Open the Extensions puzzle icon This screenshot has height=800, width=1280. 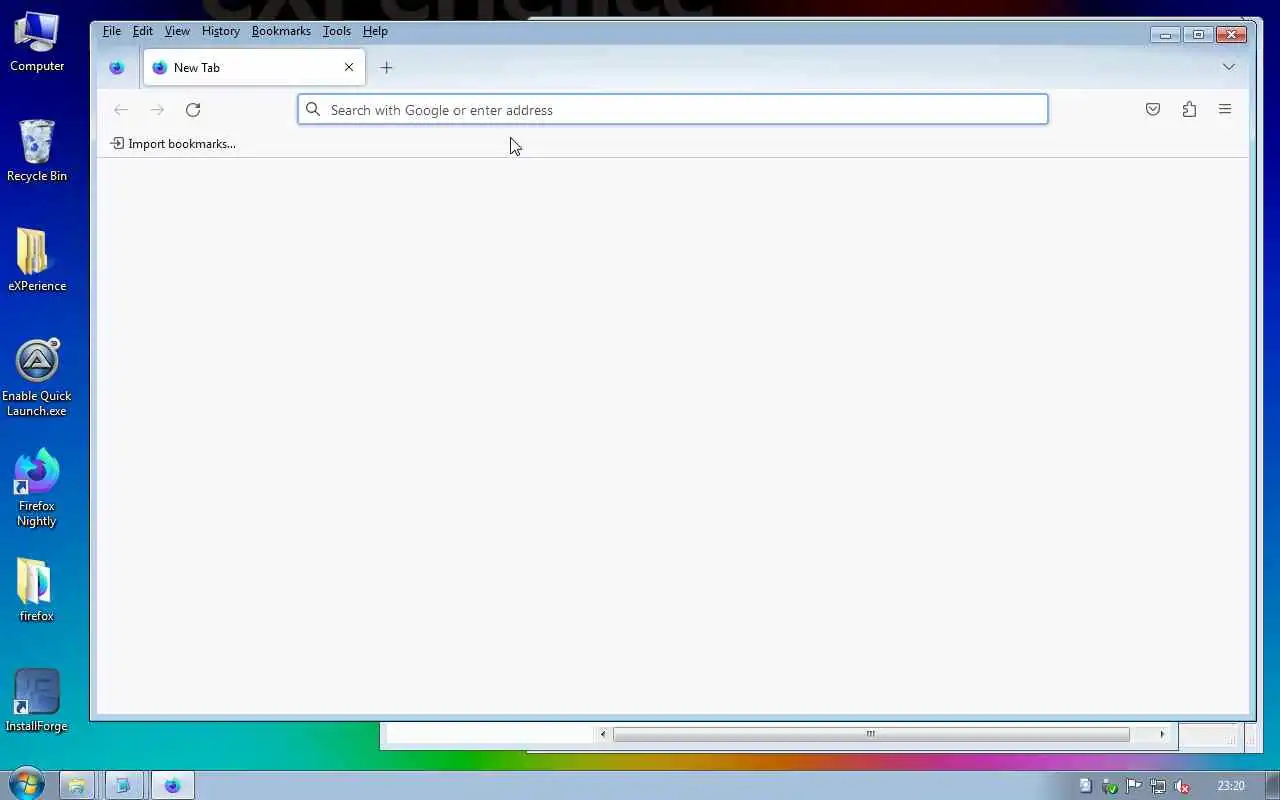(1189, 109)
